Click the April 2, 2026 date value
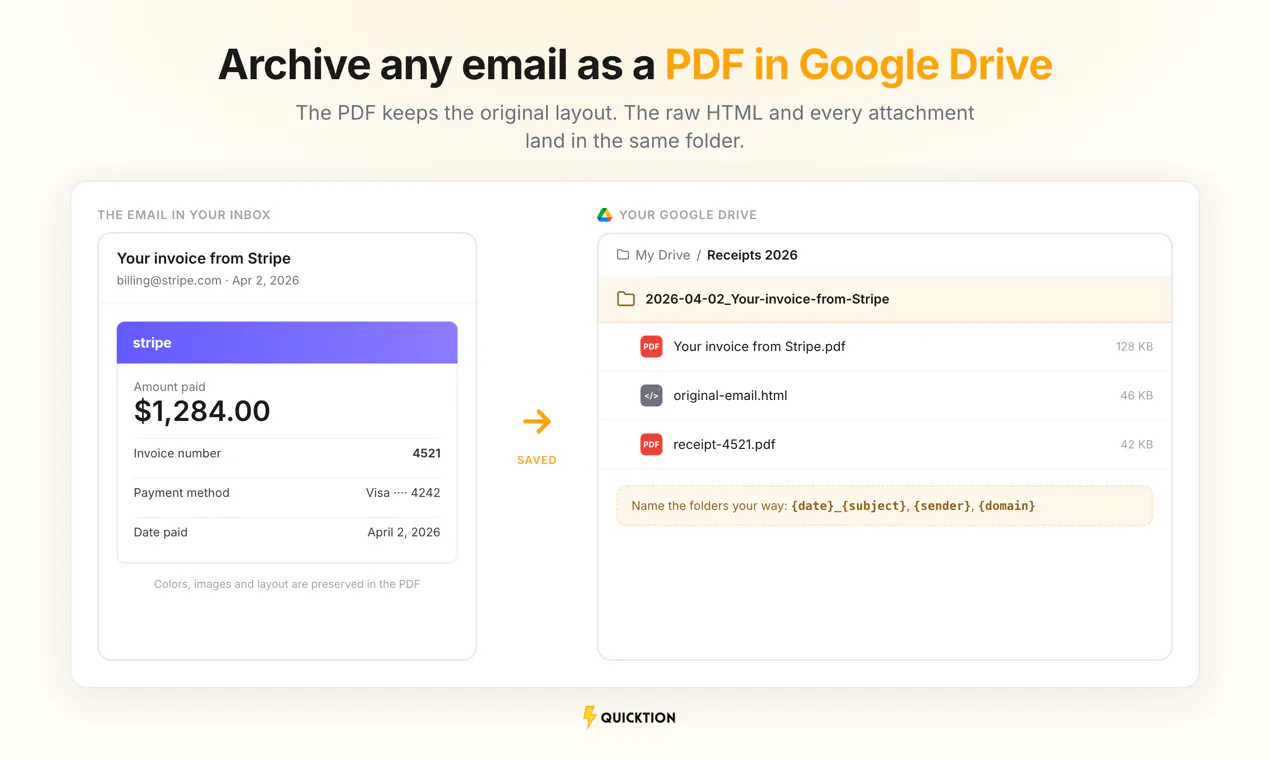1270x760 pixels. coord(404,533)
